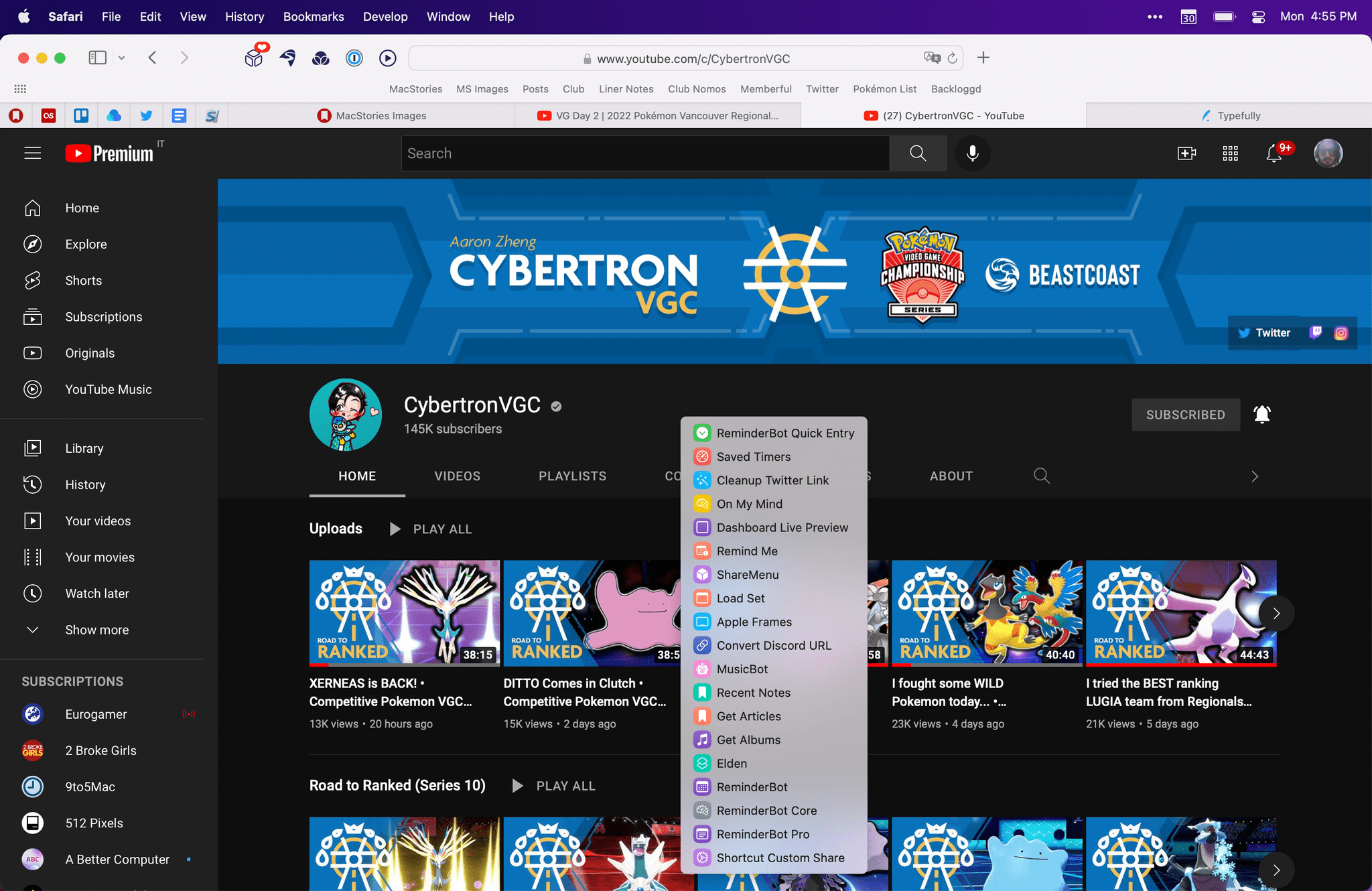Select the VIDEOS tab on channel

pyautogui.click(x=456, y=476)
